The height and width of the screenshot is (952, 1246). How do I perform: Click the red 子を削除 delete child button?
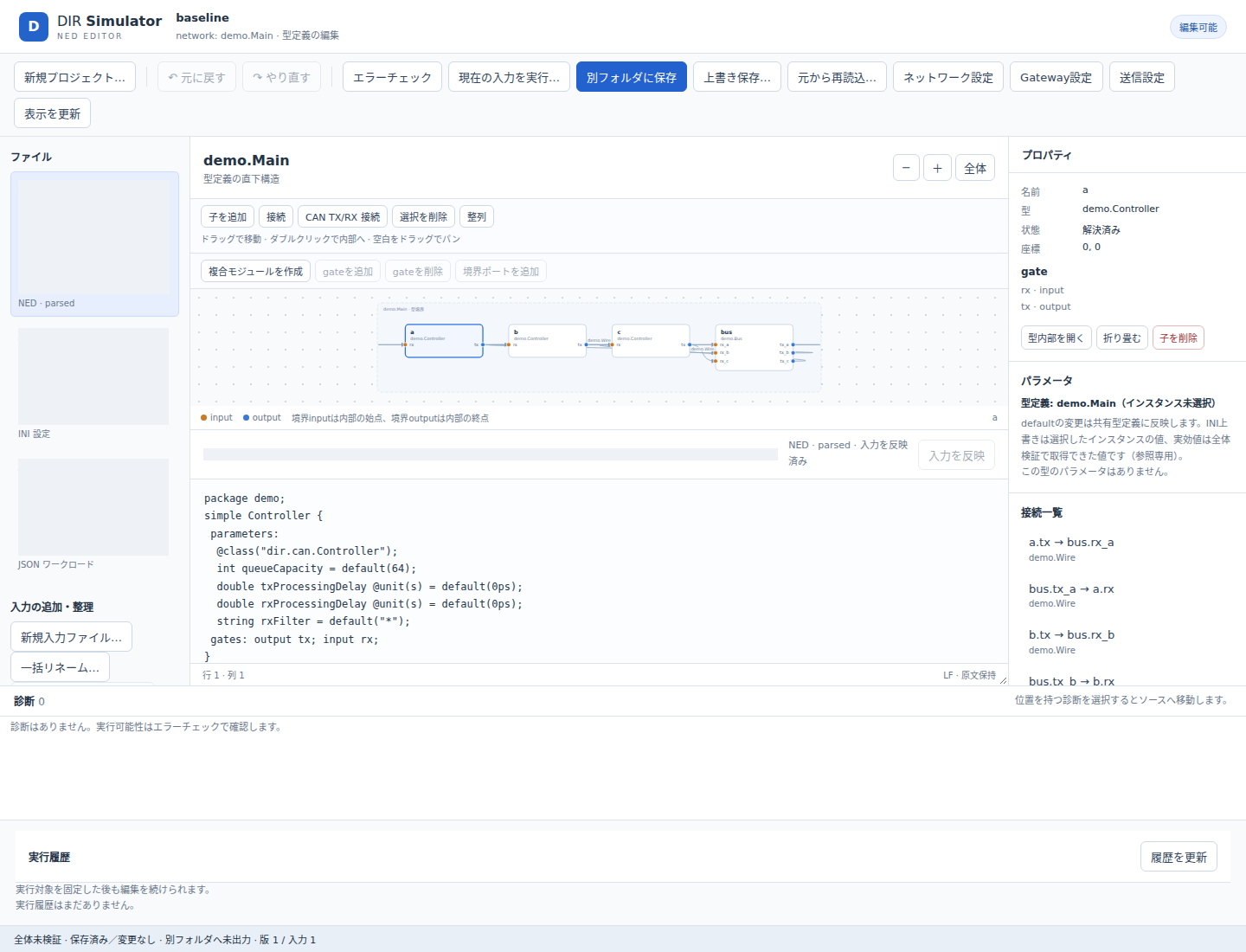pyautogui.click(x=1179, y=338)
